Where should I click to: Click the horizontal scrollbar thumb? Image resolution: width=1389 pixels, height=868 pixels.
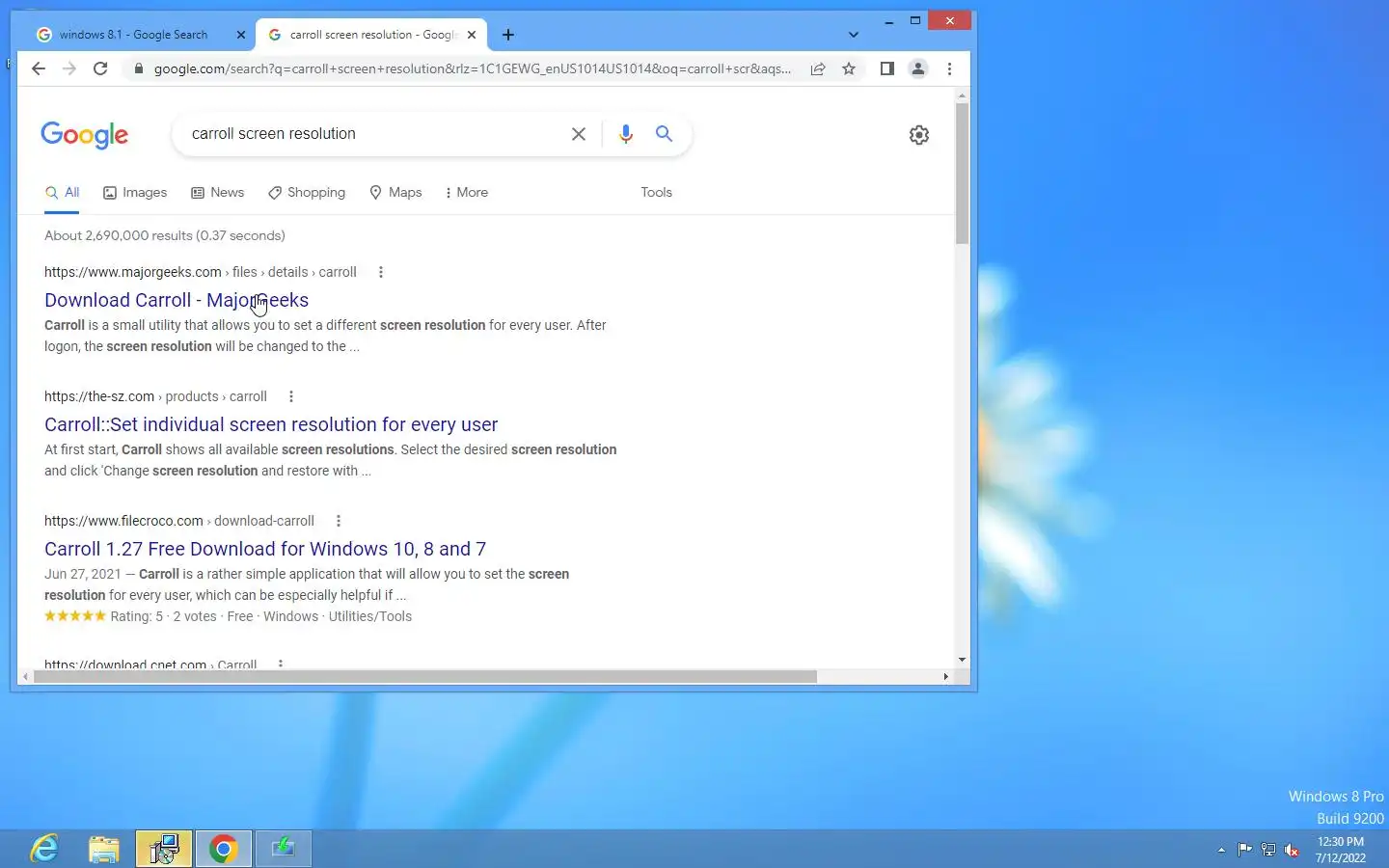coord(425,676)
